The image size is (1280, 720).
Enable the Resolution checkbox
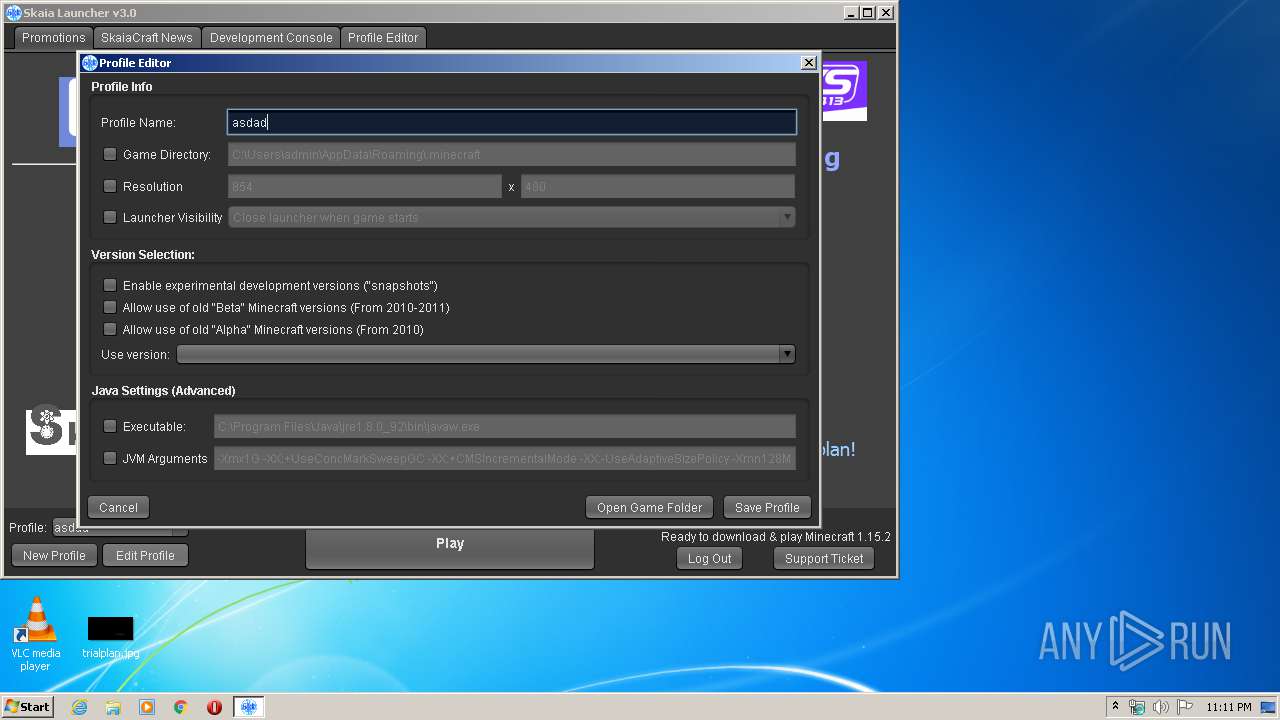(110, 186)
